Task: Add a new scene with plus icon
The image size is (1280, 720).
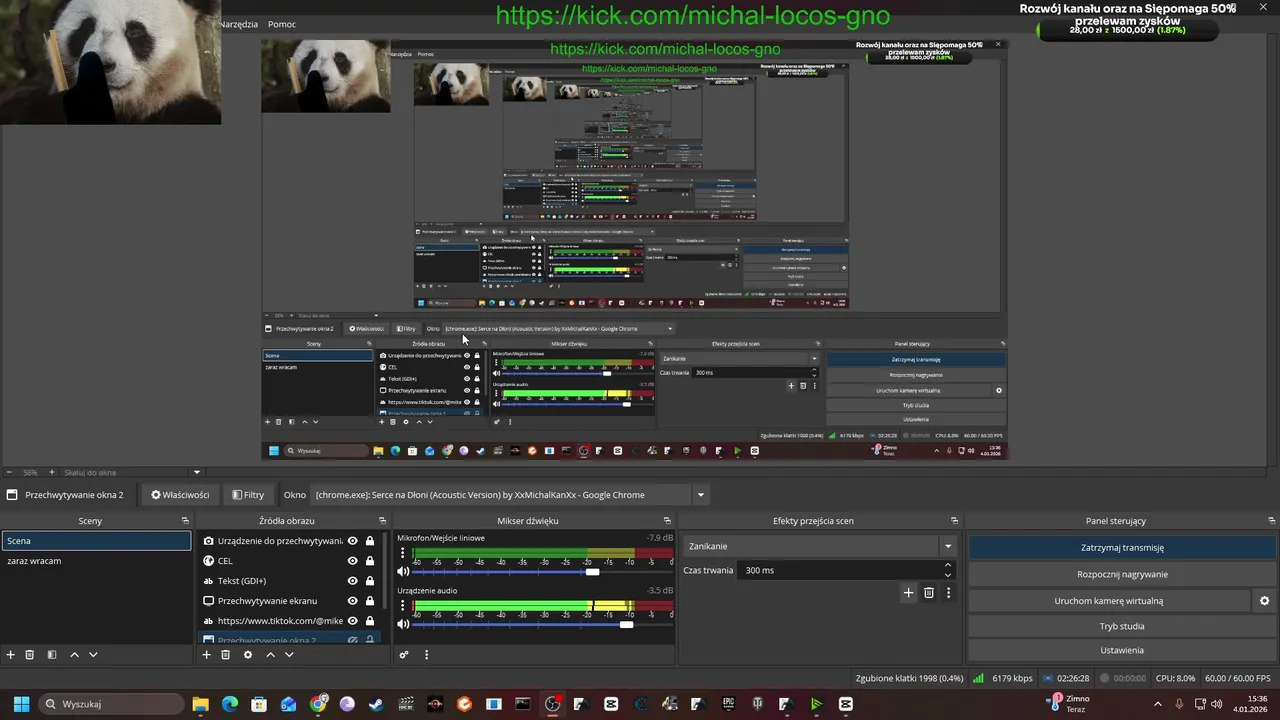Action: pyautogui.click(x=11, y=655)
